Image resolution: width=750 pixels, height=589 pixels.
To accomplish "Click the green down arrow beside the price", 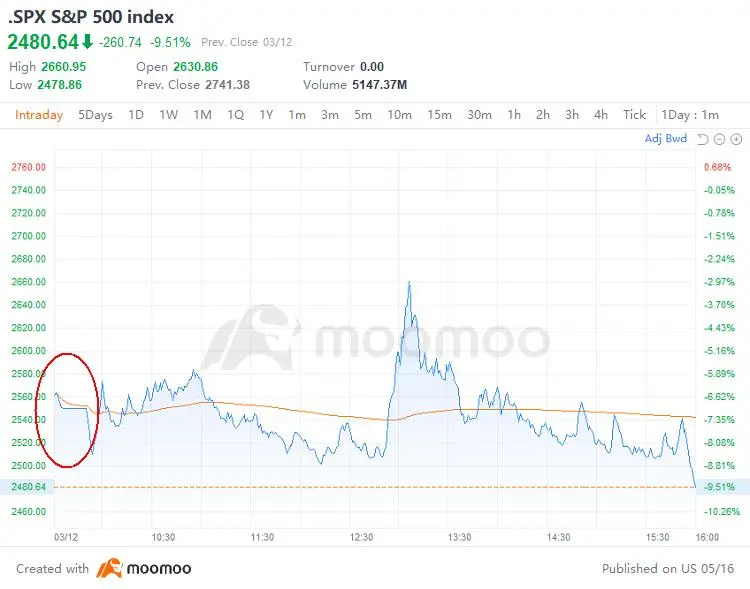I will coord(87,42).
